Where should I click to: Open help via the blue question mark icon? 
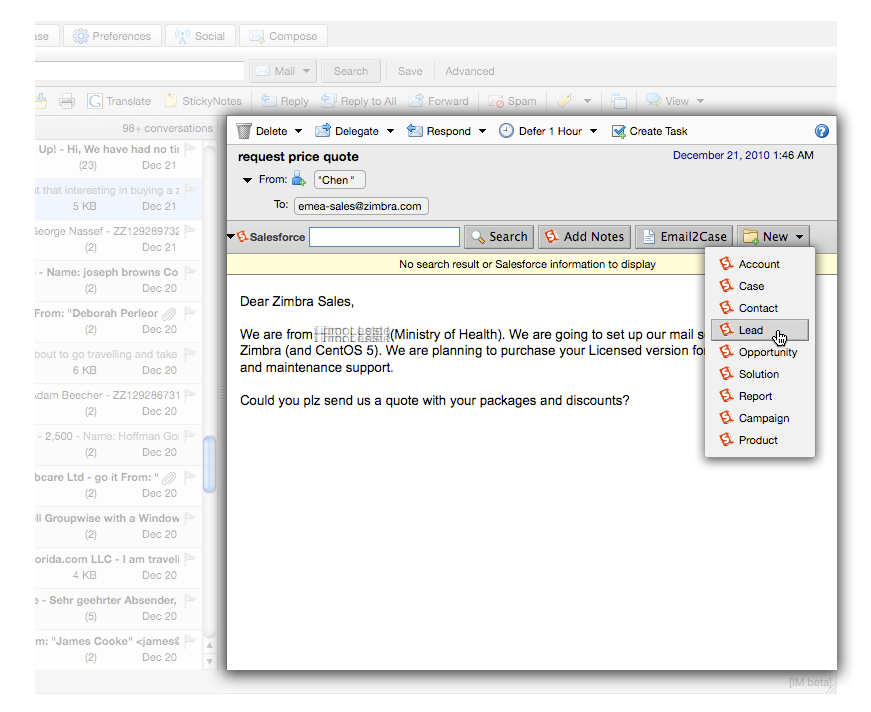point(822,131)
